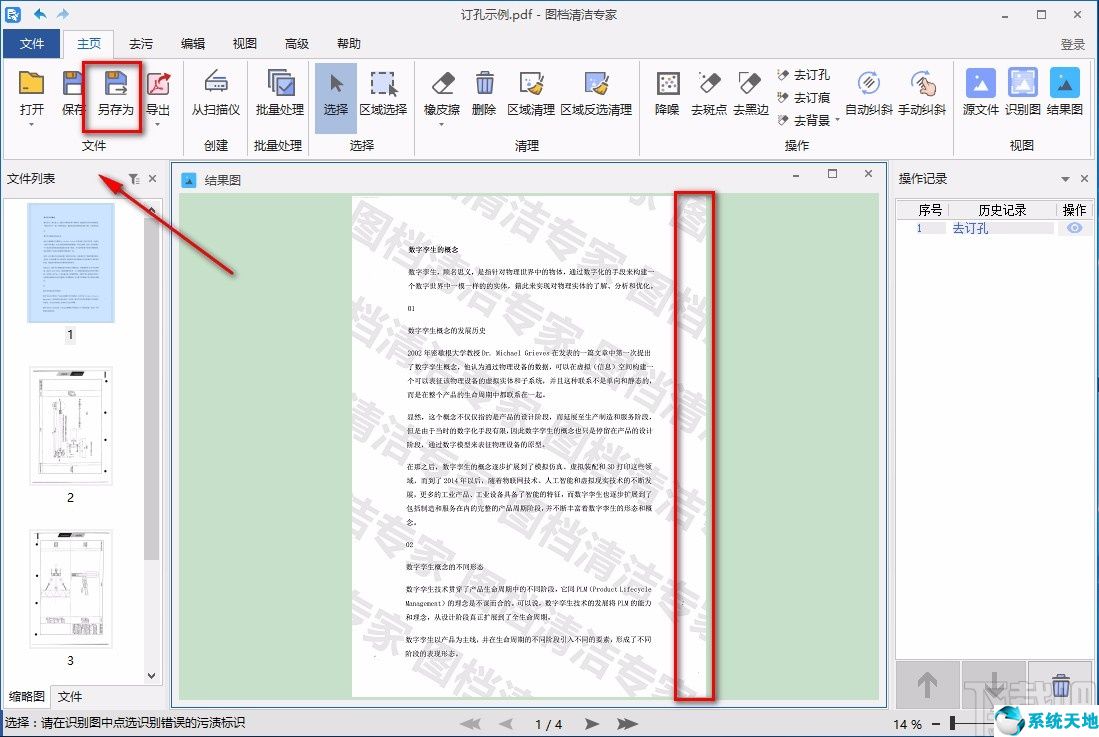
Task: Click the 去黑边 remove black edges icon
Action: pyautogui.click(x=749, y=95)
